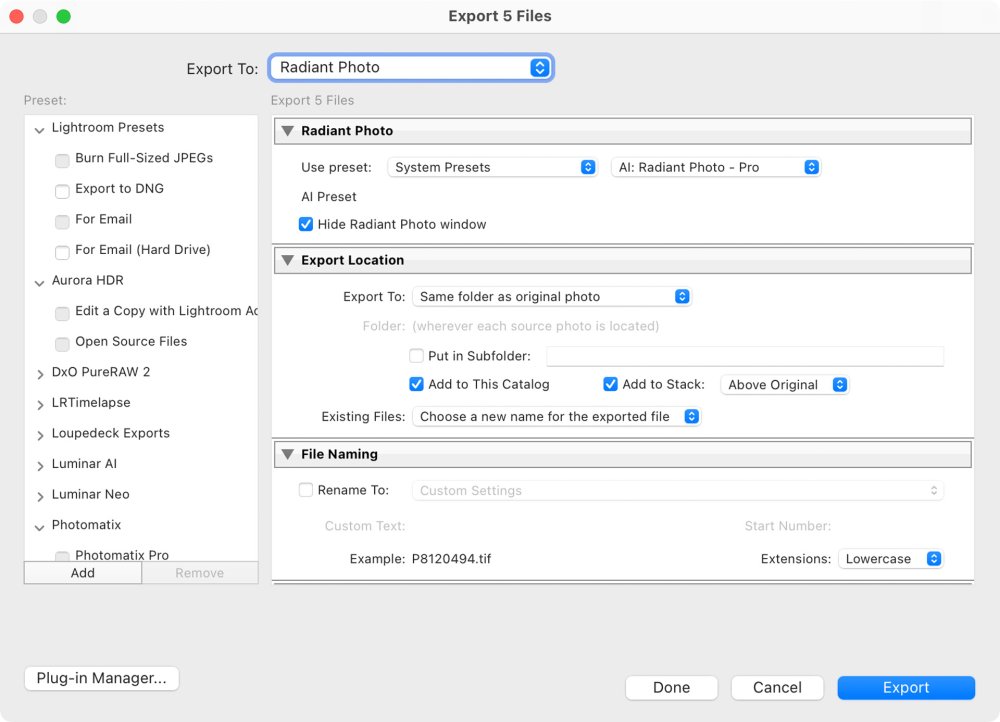The width and height of the screenshot is (1000, 722).
Task: Collapse the Export Location section triangle
Action: click(x=288, y=260)
